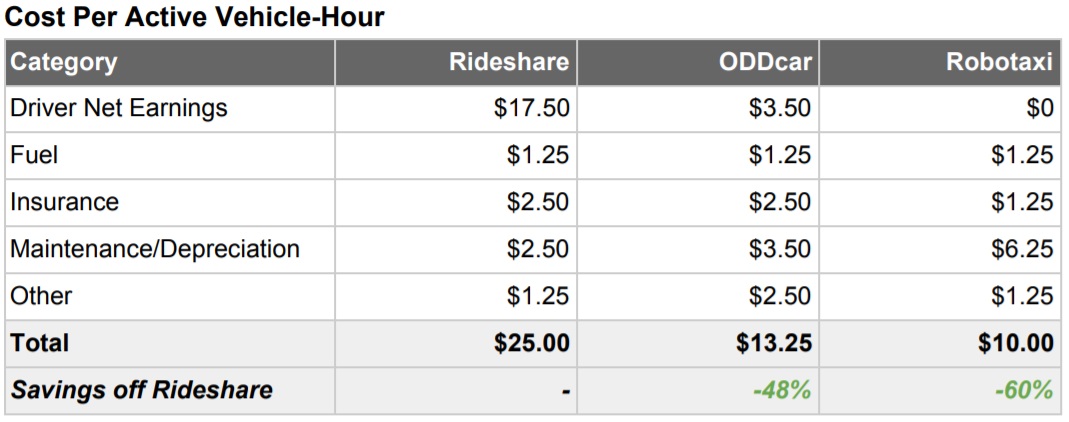Click the Rideshare total $25.00 cell

click(x=532, y=343)
